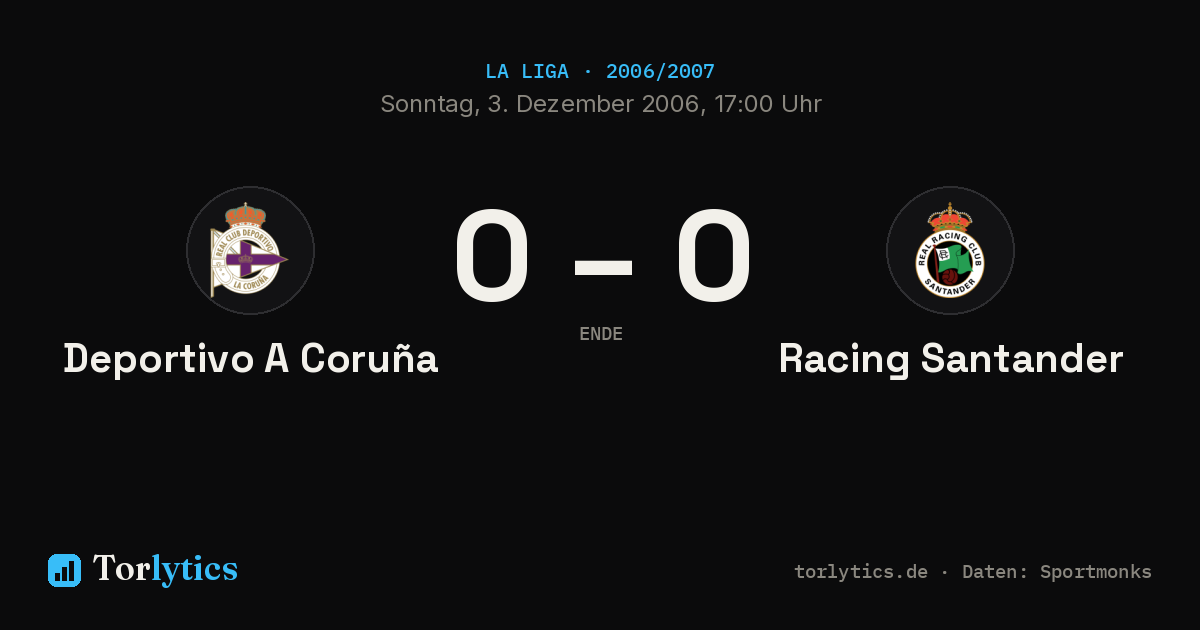This screenshot has height=630, width=1200.
Task: Select the Racing Santander team name
Action: 951,359
